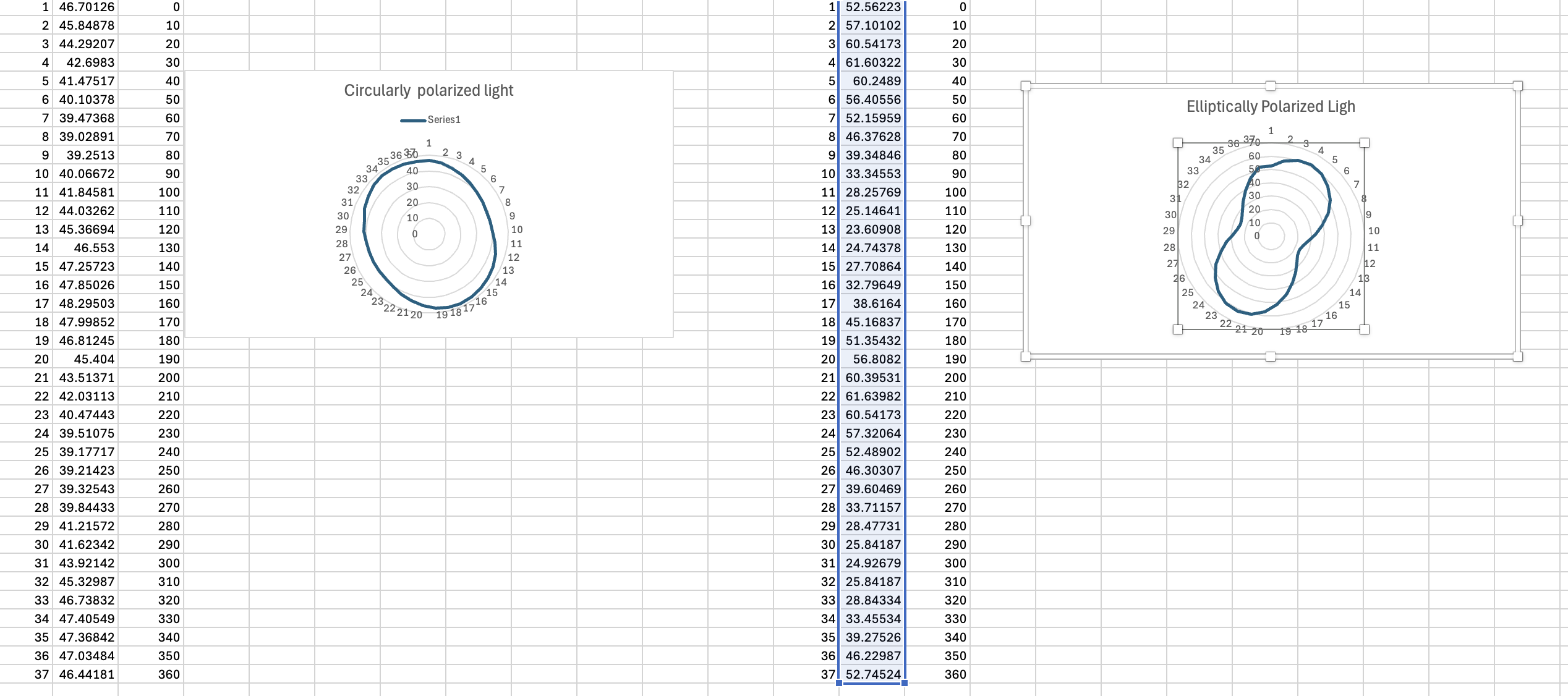Screen dimensions: 1568x696
Task: Click bottom-right resize handle of elliptical chart frame
Action: click(x=1517, y=357)
